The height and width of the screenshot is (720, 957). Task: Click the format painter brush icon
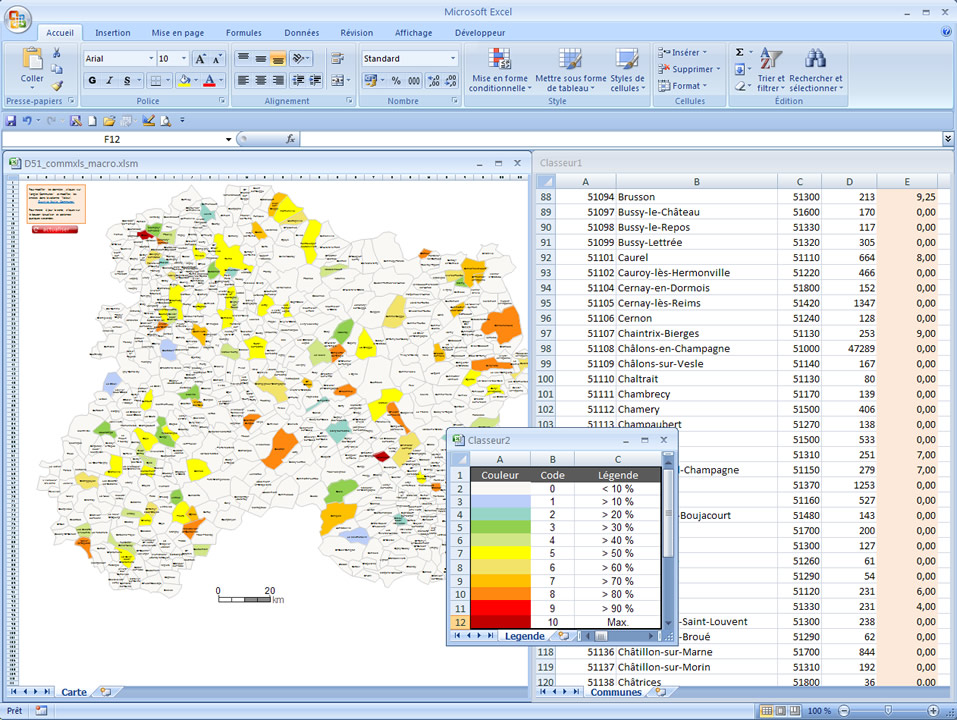pos(57,85)
